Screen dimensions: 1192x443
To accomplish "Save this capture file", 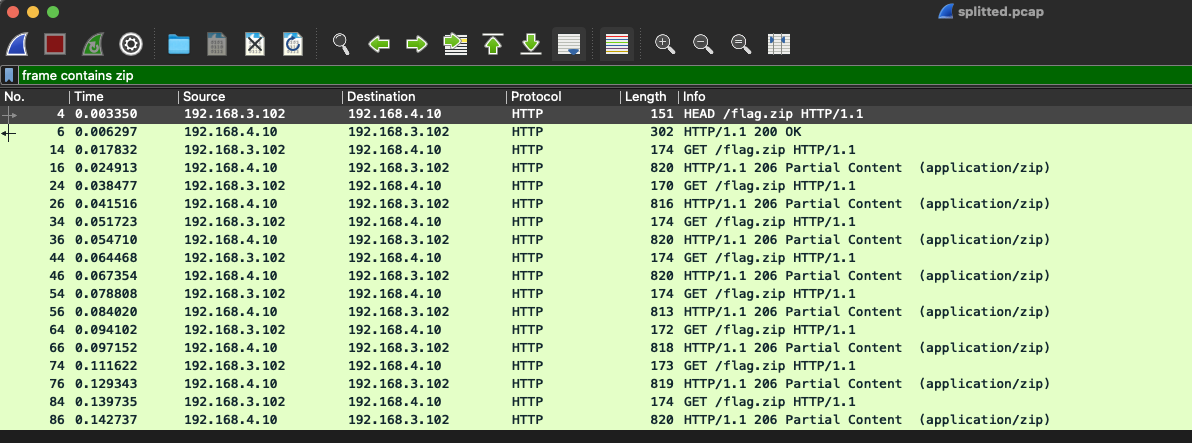I will 217,44.
